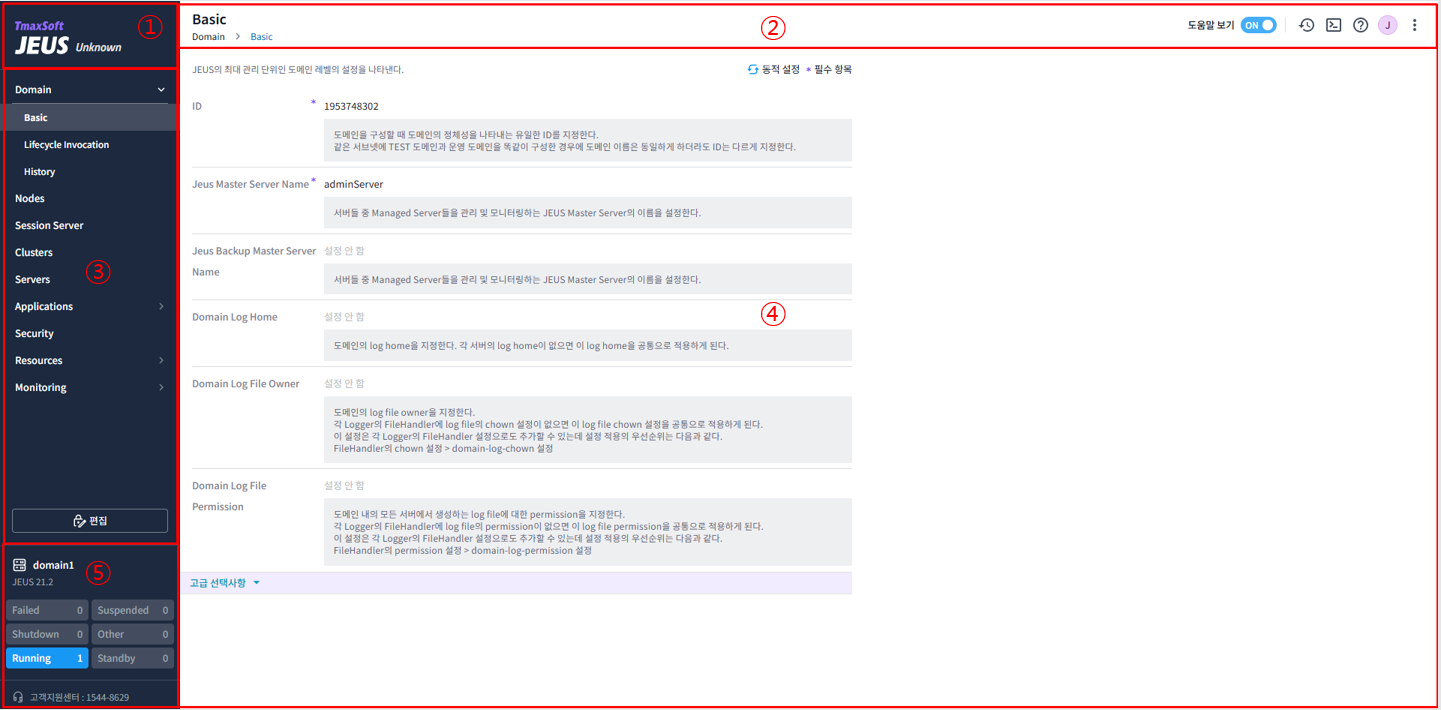The width and height of the screenshot is (1441, 710).
Task: Click the 편집 edit button
Action: click(90, 521)
